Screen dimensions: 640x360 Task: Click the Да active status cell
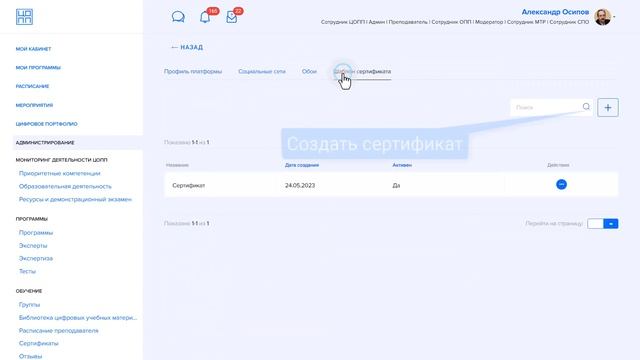[x=396, y=185]
